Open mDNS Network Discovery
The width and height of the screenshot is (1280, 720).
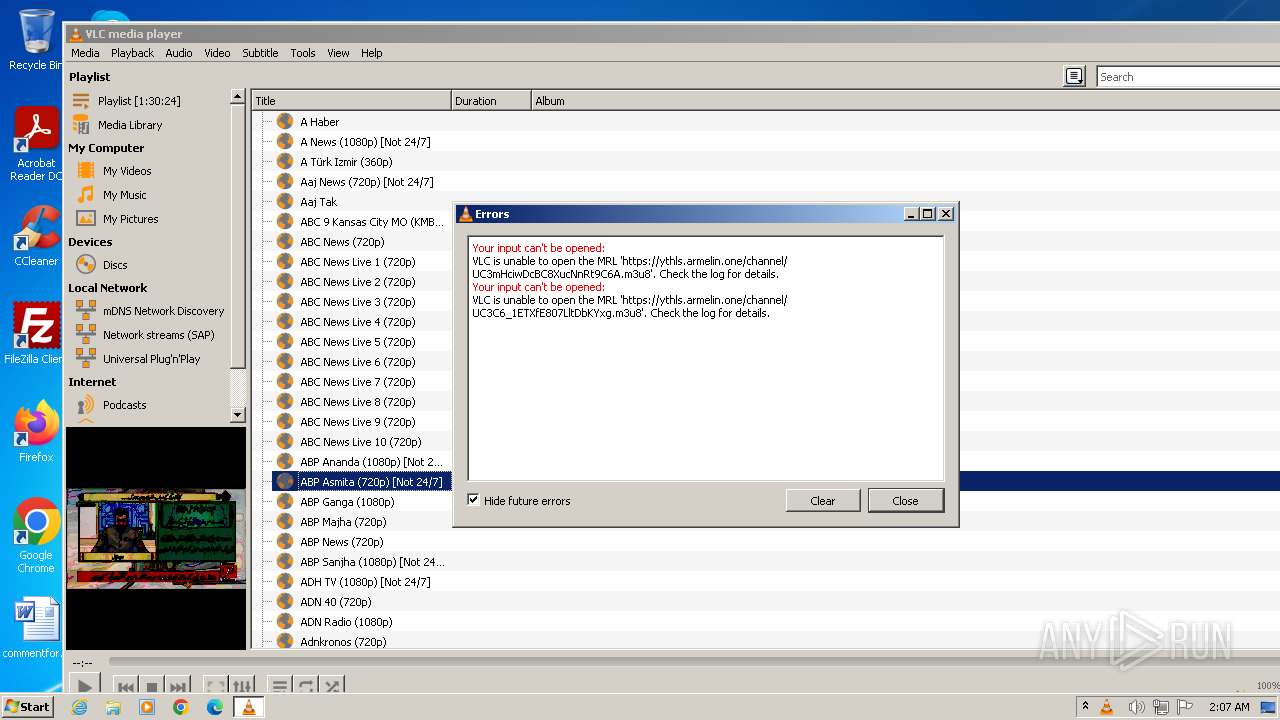tap(163, 311)
